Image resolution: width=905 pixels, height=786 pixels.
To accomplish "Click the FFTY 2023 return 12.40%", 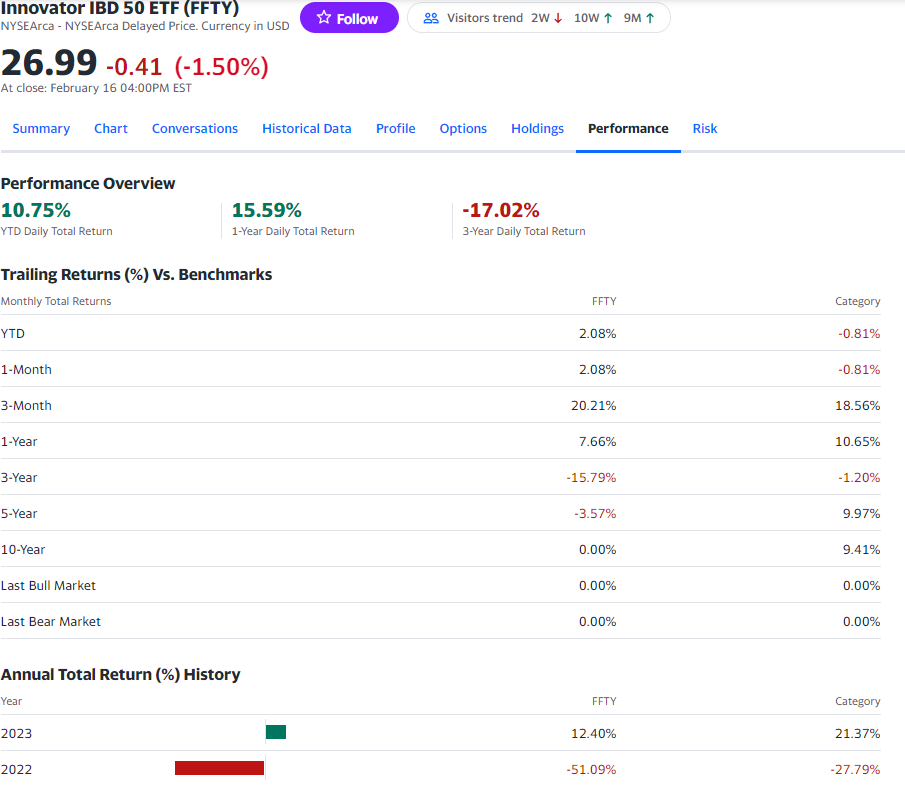I will (593, 733).
